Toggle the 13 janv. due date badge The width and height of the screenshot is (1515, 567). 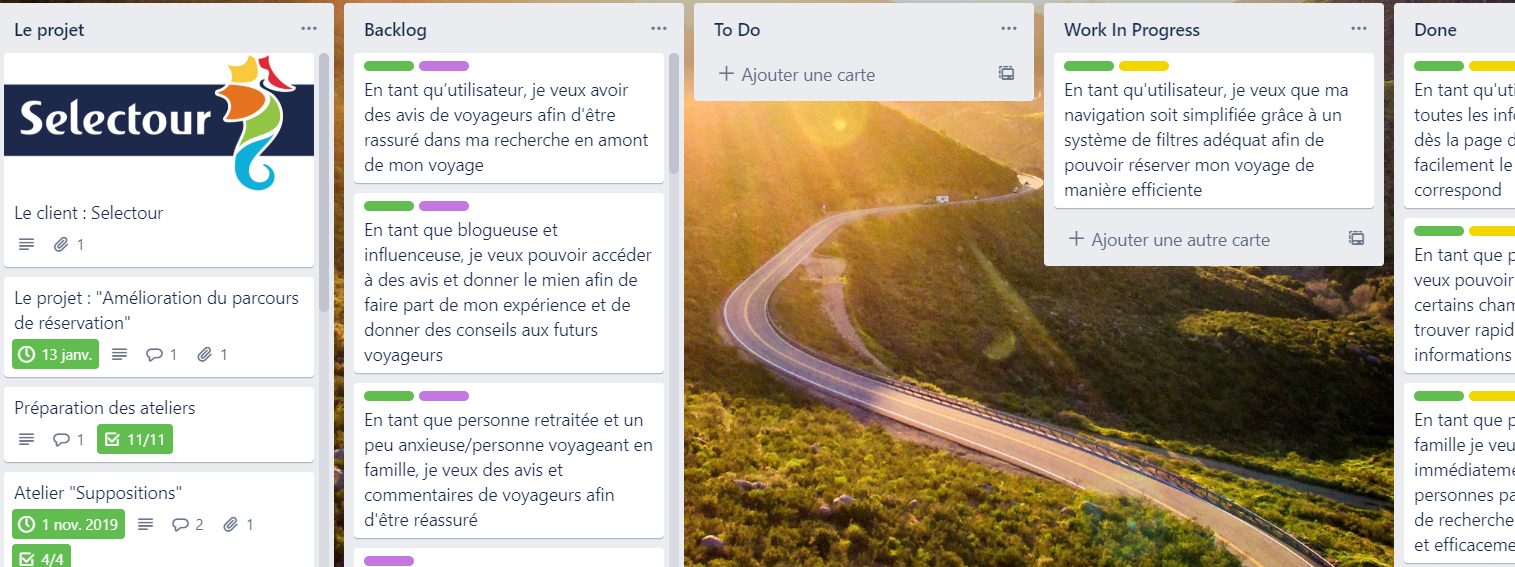[56, 354]
